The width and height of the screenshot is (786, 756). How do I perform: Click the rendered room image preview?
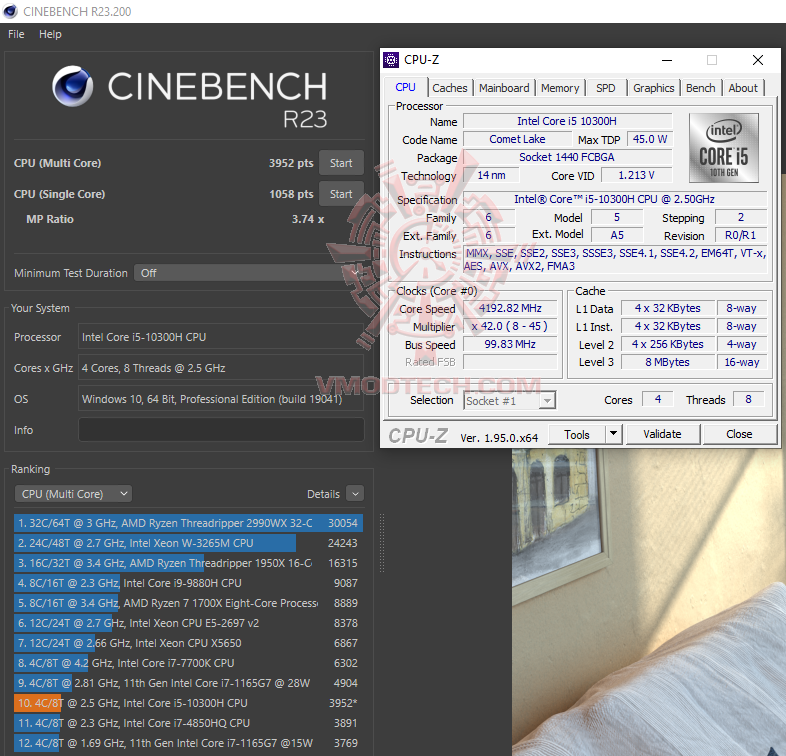[649, 602]
